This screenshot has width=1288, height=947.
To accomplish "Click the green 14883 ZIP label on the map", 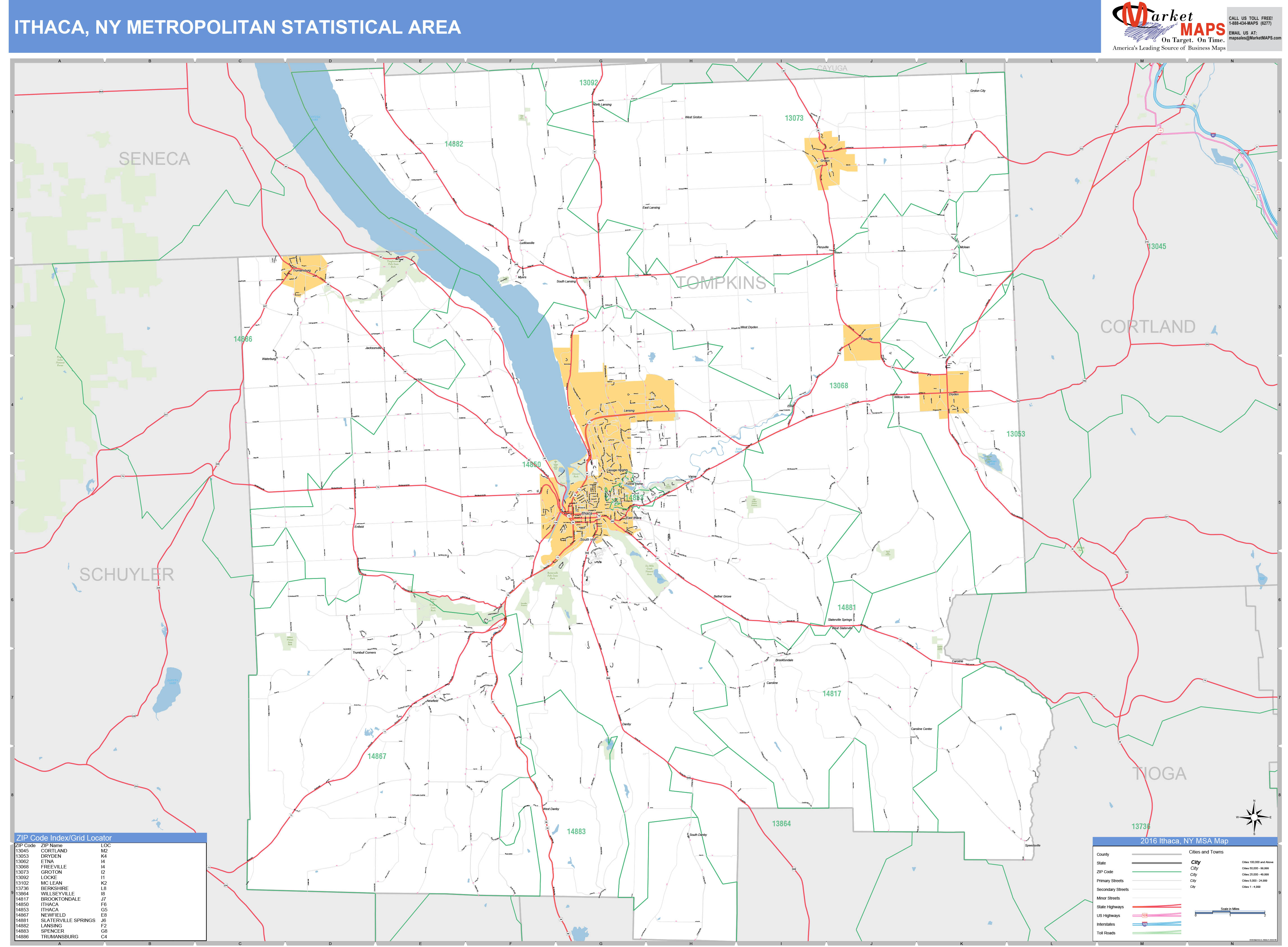I will click(x=576, y=831).
